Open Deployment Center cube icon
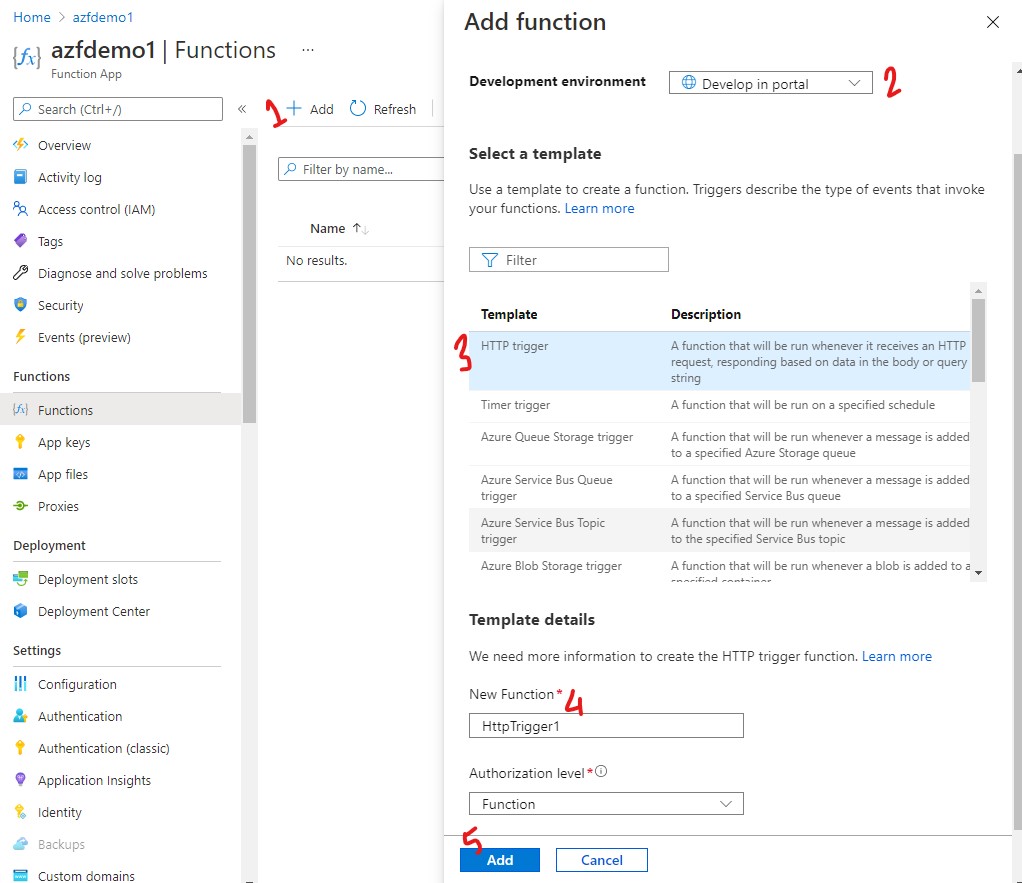This screenshot has width=1022, height=883. pos(20,611)
